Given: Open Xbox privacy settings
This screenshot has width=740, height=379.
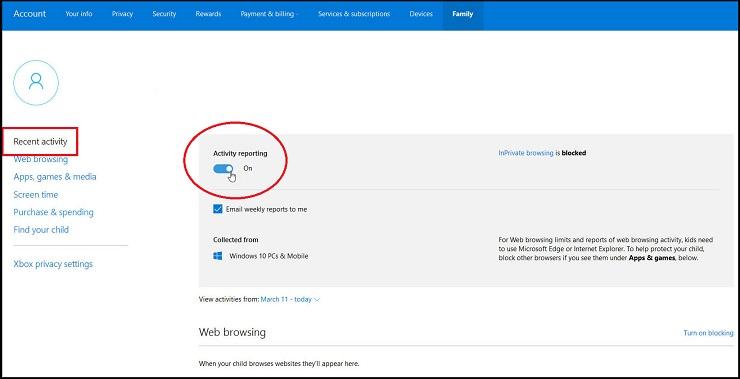Looking at the screenshot, I should tap(53, 264).
